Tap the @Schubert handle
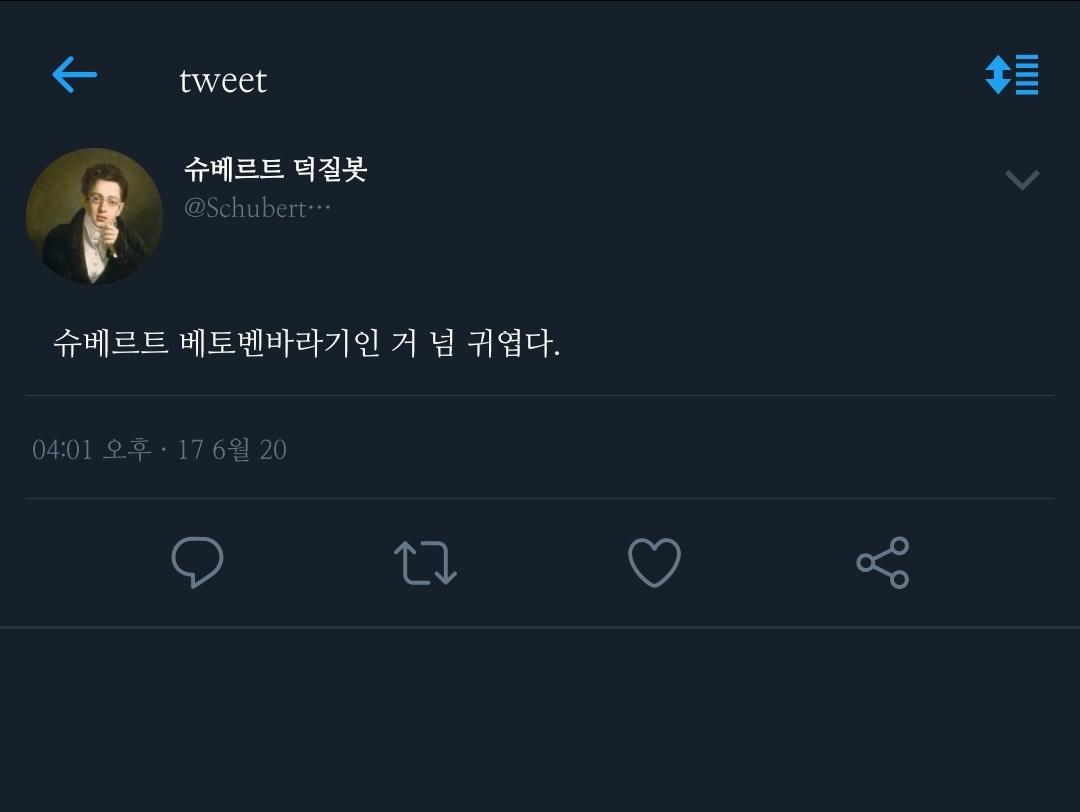This screenshot has height=812, width=1080. tap(246, 208)
